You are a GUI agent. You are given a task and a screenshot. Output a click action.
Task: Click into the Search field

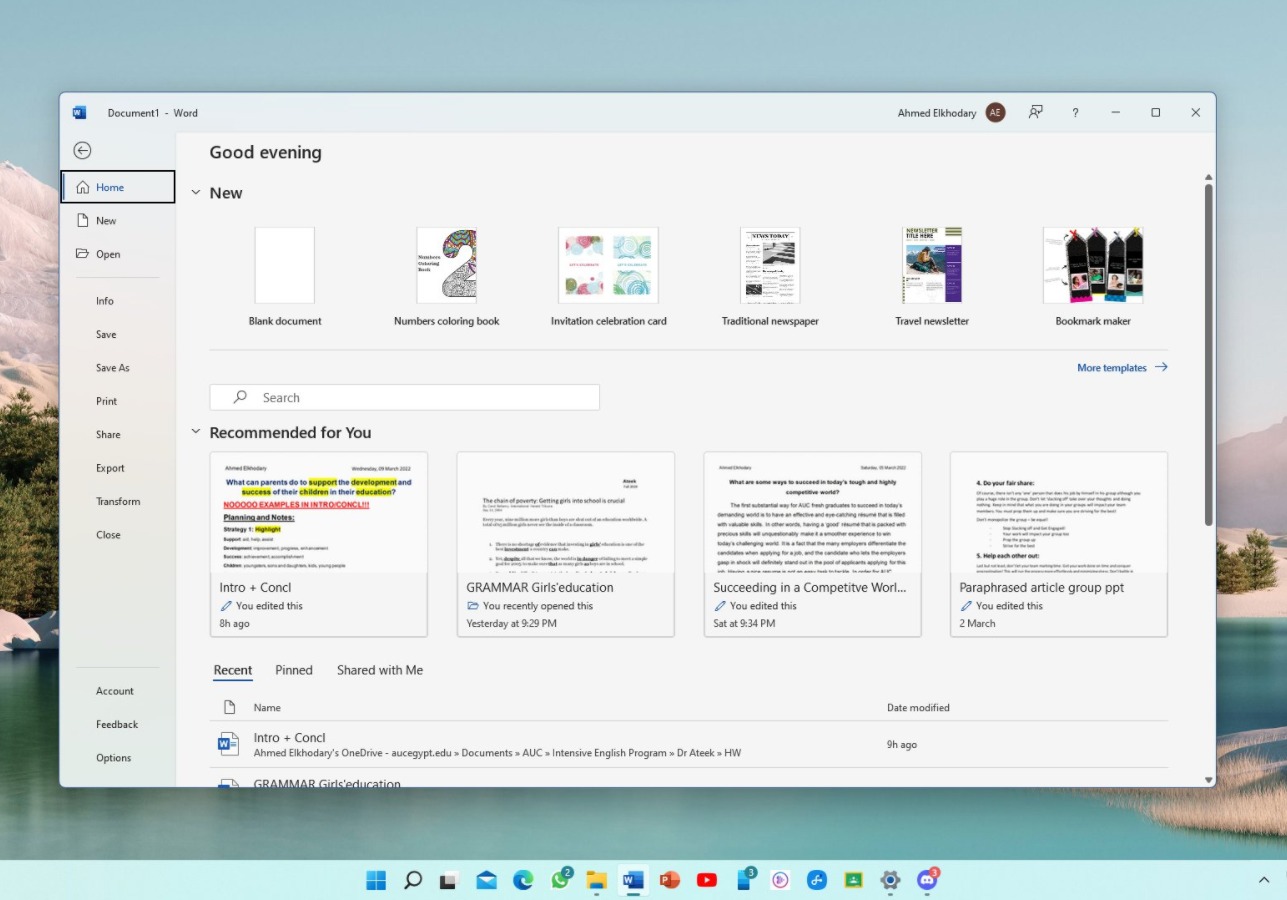pos(404,397)
